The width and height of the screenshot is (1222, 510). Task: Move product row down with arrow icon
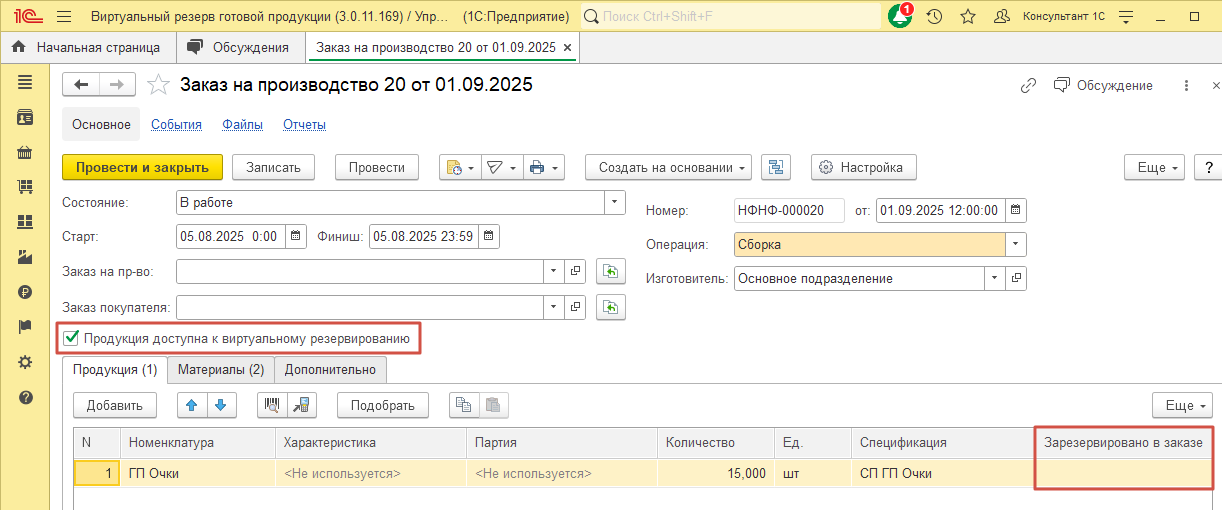(220, 405)
